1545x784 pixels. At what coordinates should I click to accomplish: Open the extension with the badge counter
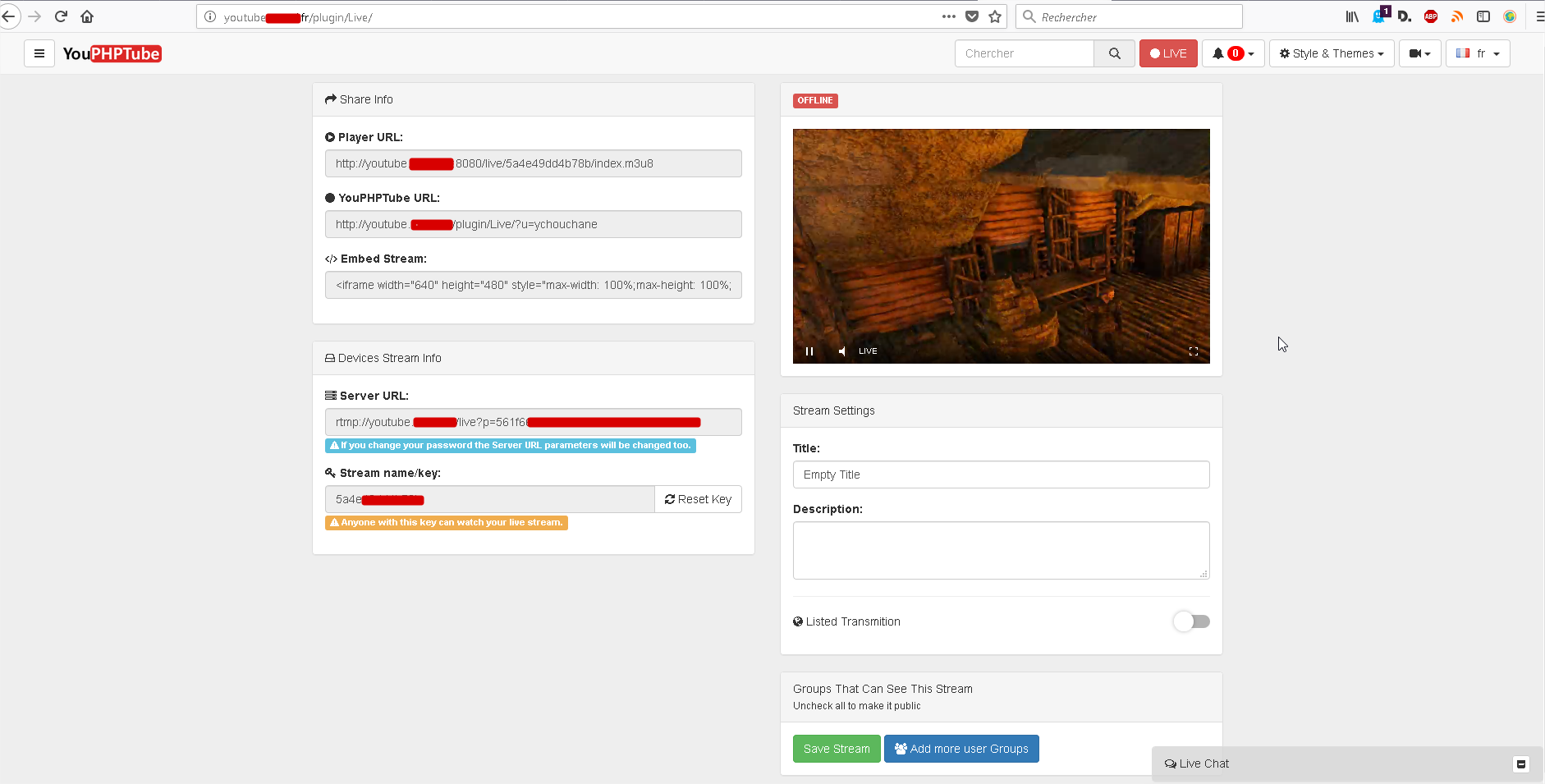(x=1380, y=15)
